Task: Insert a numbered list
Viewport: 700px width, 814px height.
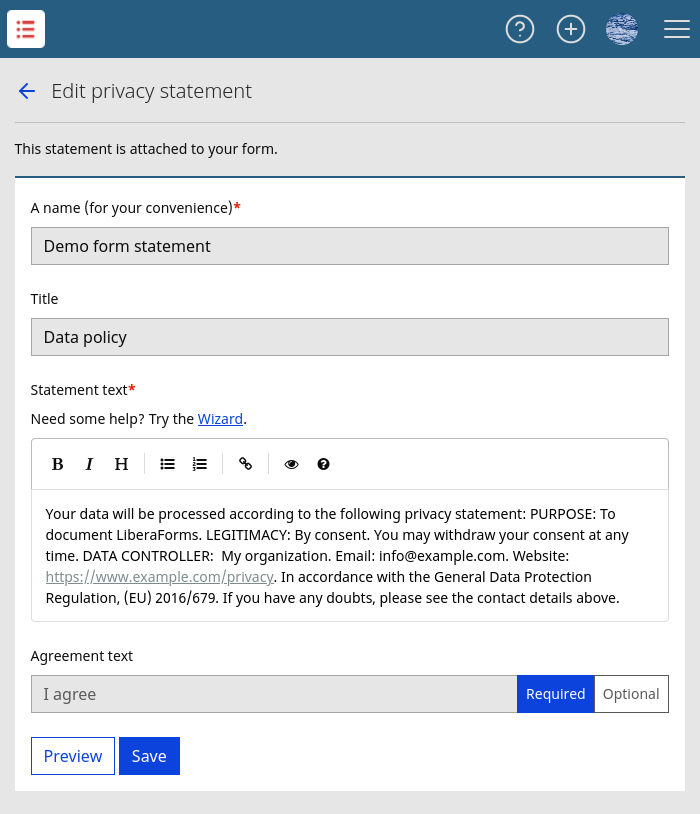Action: [199, 464]
